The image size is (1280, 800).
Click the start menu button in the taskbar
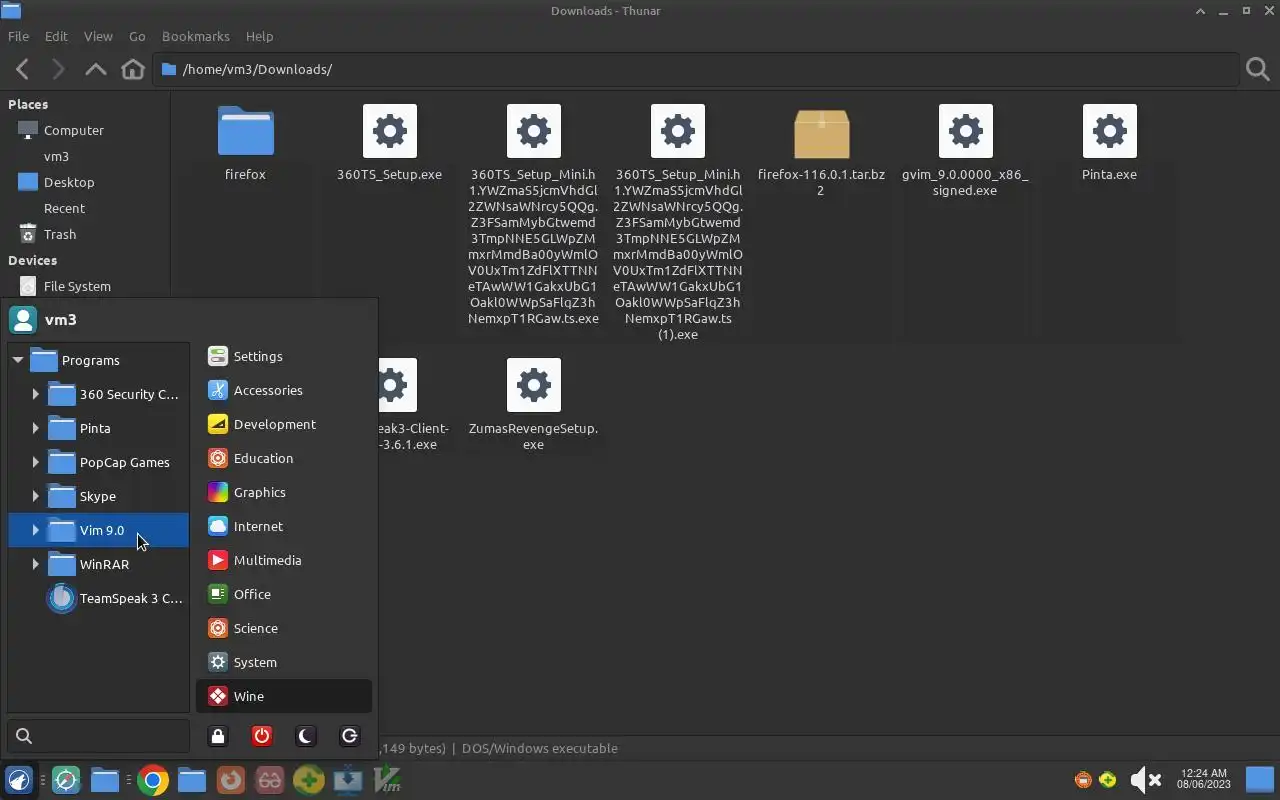pyautogui.click(x=19, y=780)
